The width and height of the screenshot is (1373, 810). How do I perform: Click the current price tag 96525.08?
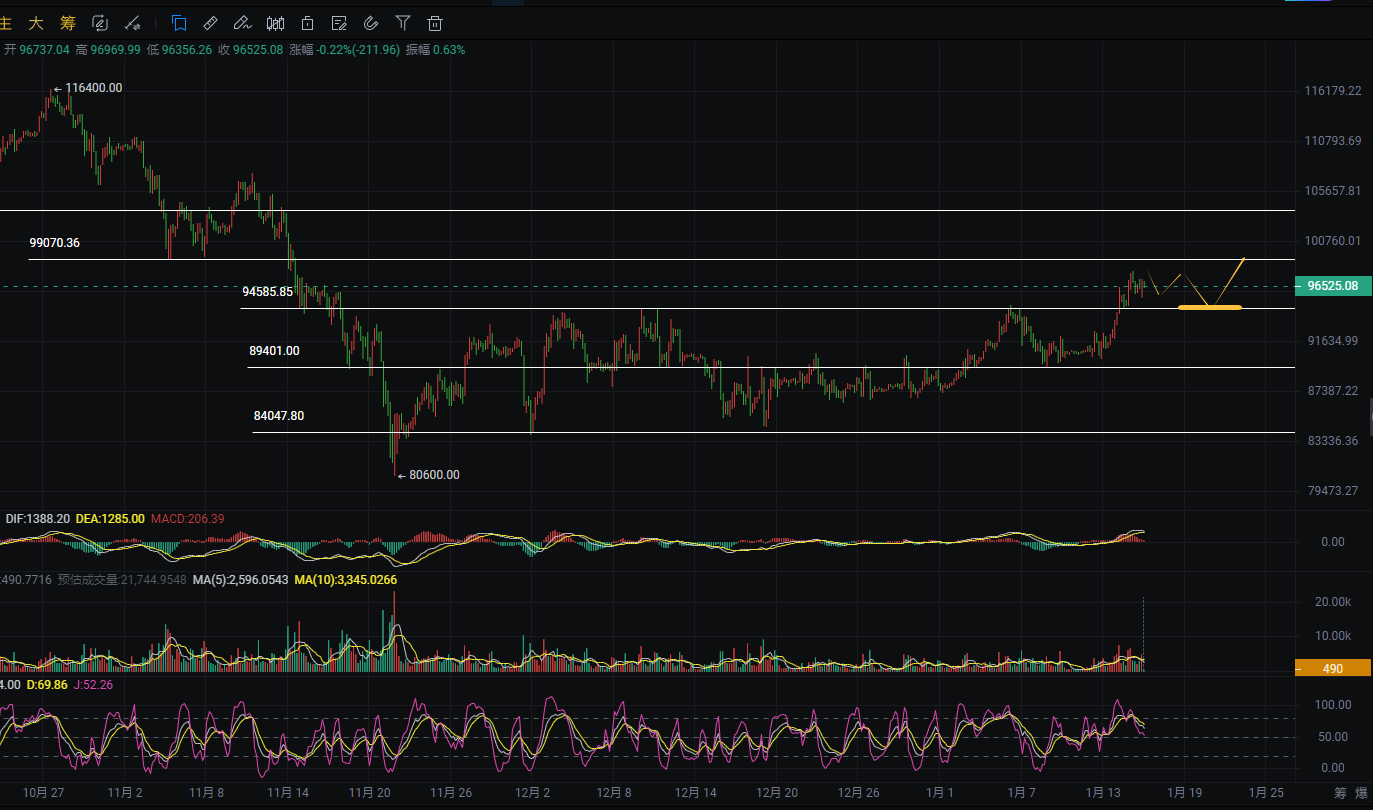(x=1332, y=286)
